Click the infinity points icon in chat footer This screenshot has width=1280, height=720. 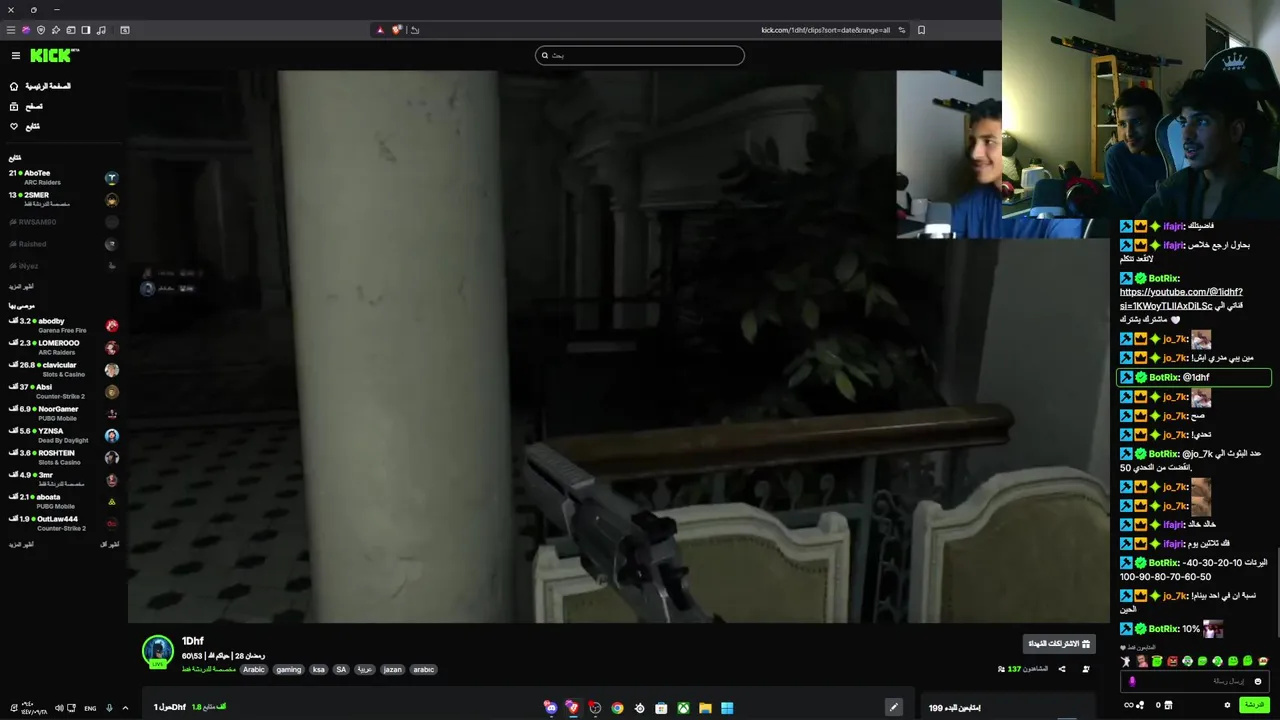(x=1134, y=705)
